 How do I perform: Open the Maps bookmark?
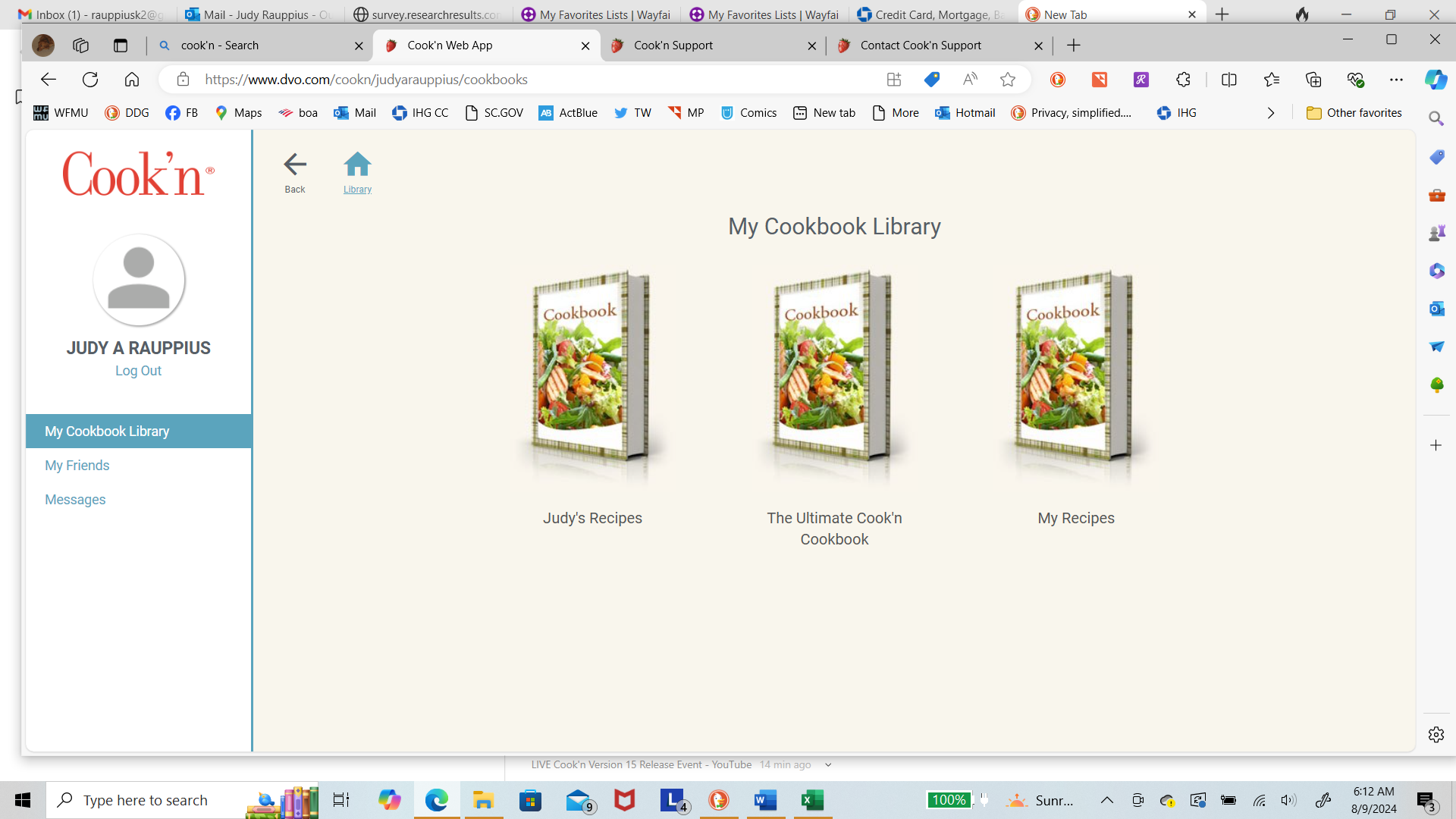(x=238, y=113)
